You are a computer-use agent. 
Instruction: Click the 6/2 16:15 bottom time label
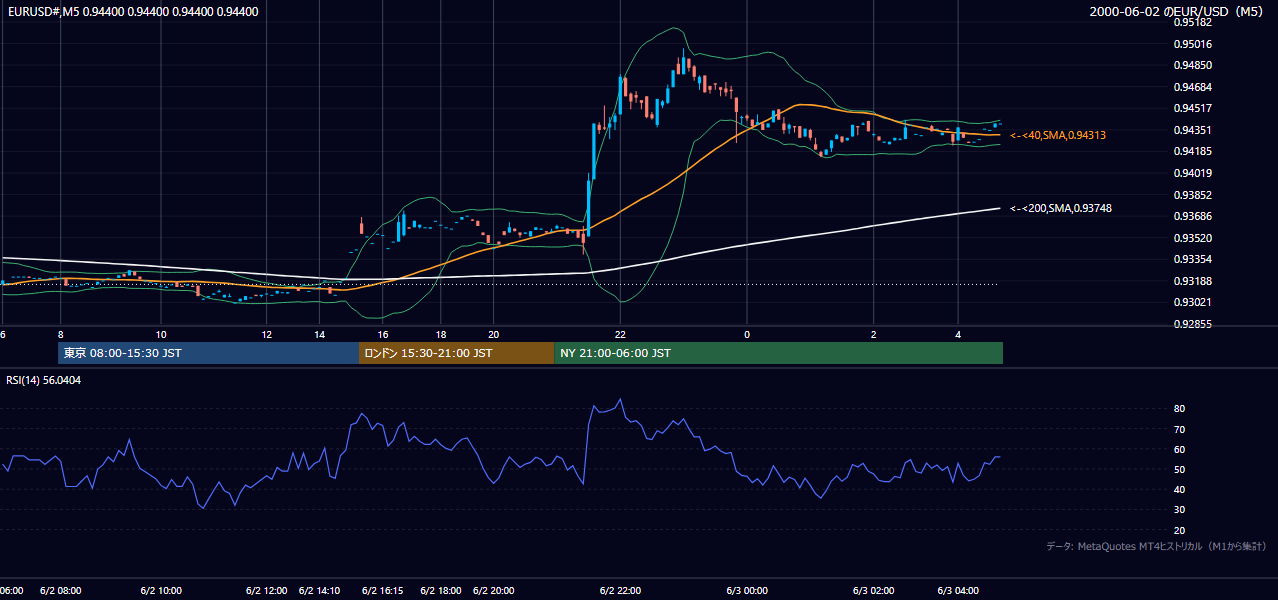tap(382, 591)
